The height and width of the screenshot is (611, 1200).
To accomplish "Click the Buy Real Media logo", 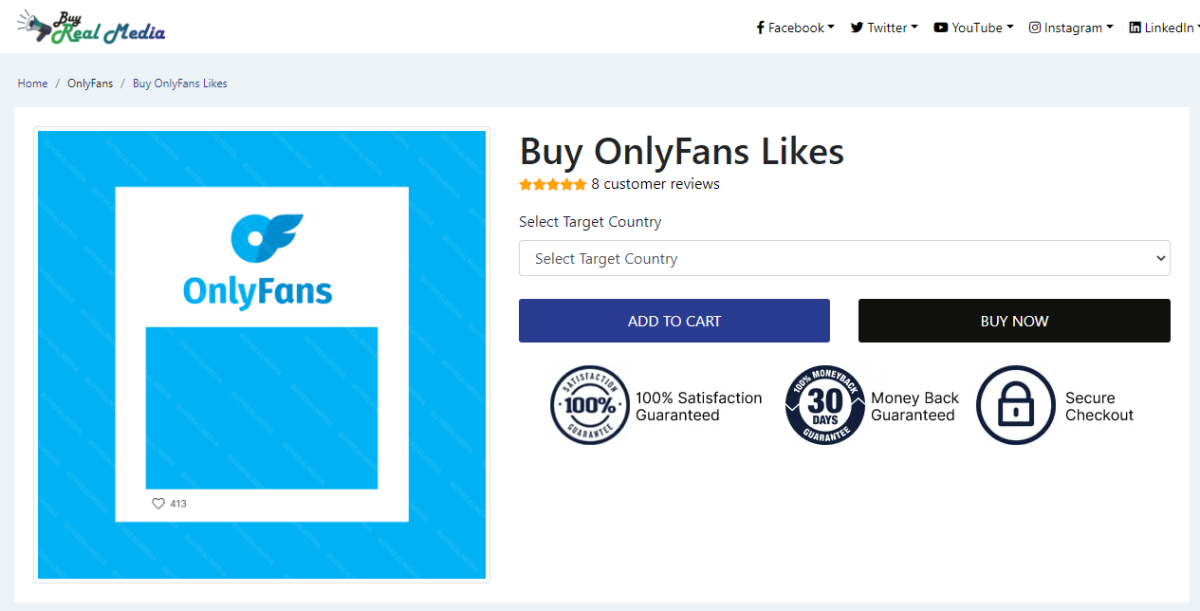I will pos(91,27).
